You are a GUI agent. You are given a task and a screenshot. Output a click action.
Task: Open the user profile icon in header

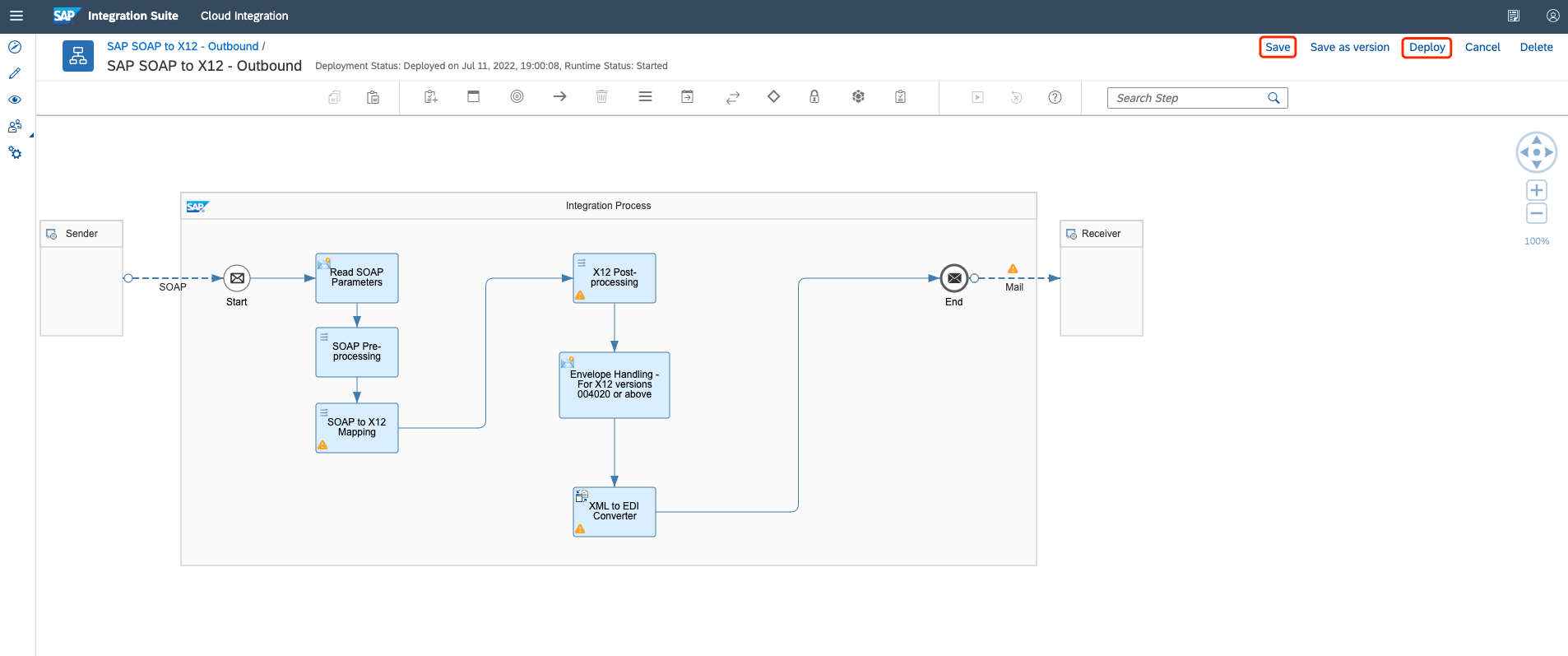pos(1552,16)
